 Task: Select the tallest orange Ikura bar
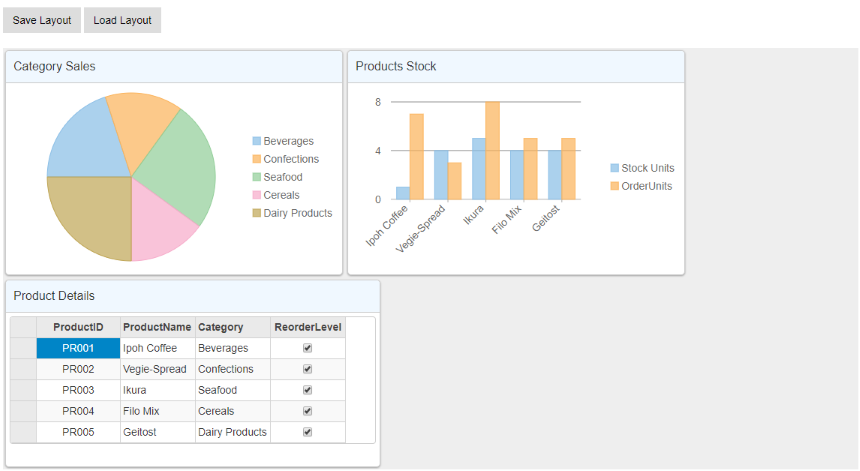point(492,150)
